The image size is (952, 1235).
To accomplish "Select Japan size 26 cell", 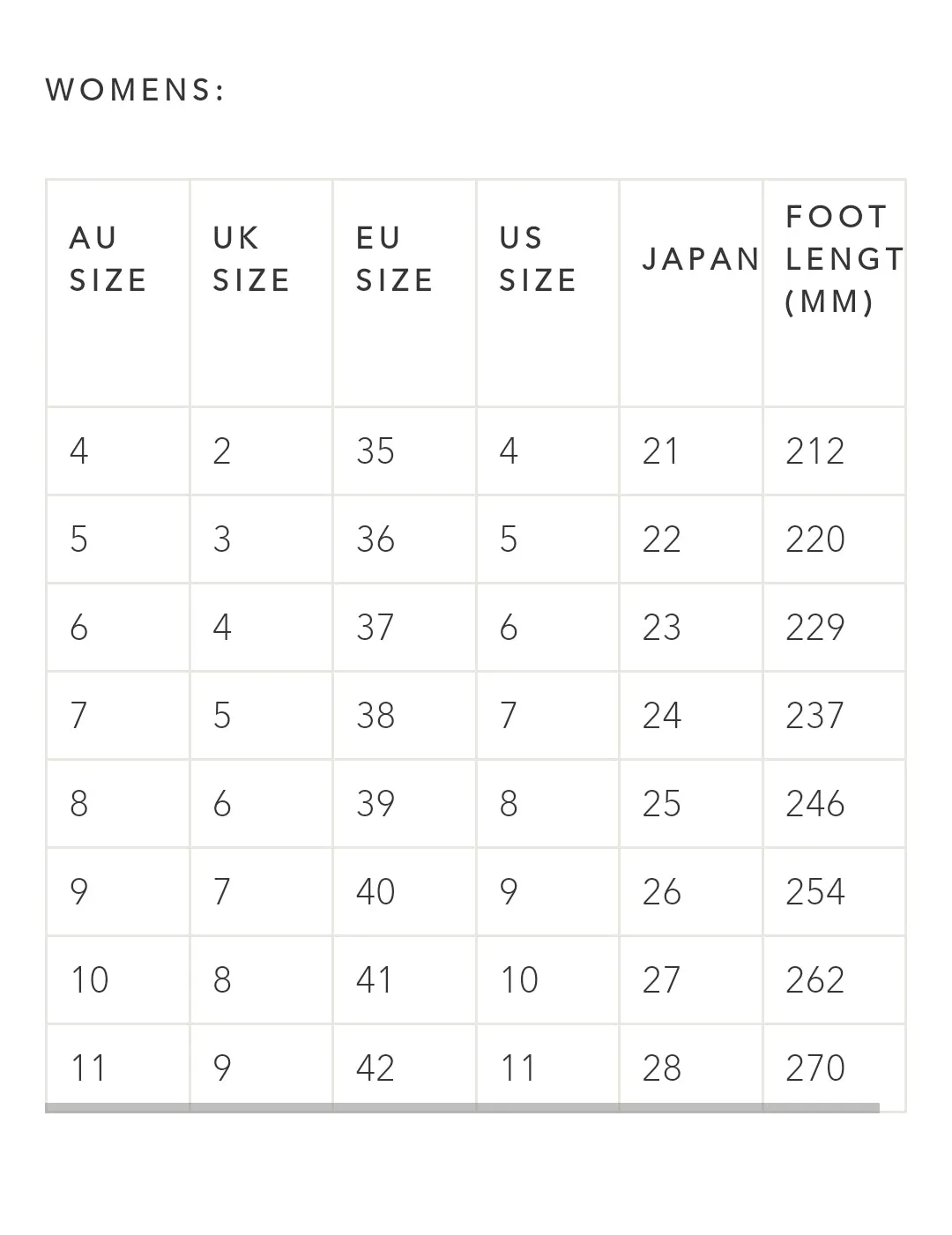I will [x=691, y=892].
